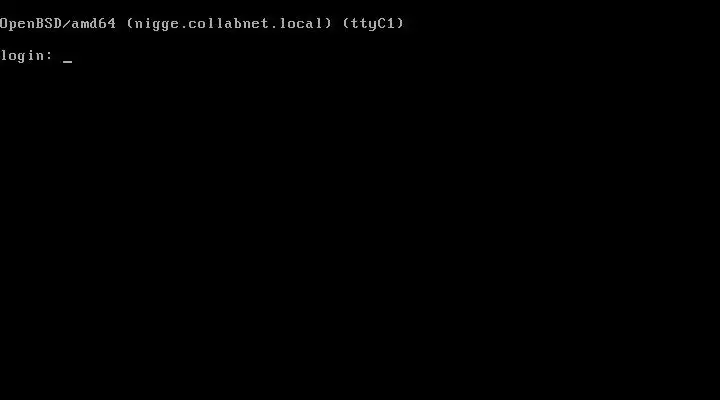
Task: Click the closing parenthesis after "local"
Action: (x=328, y=23)
